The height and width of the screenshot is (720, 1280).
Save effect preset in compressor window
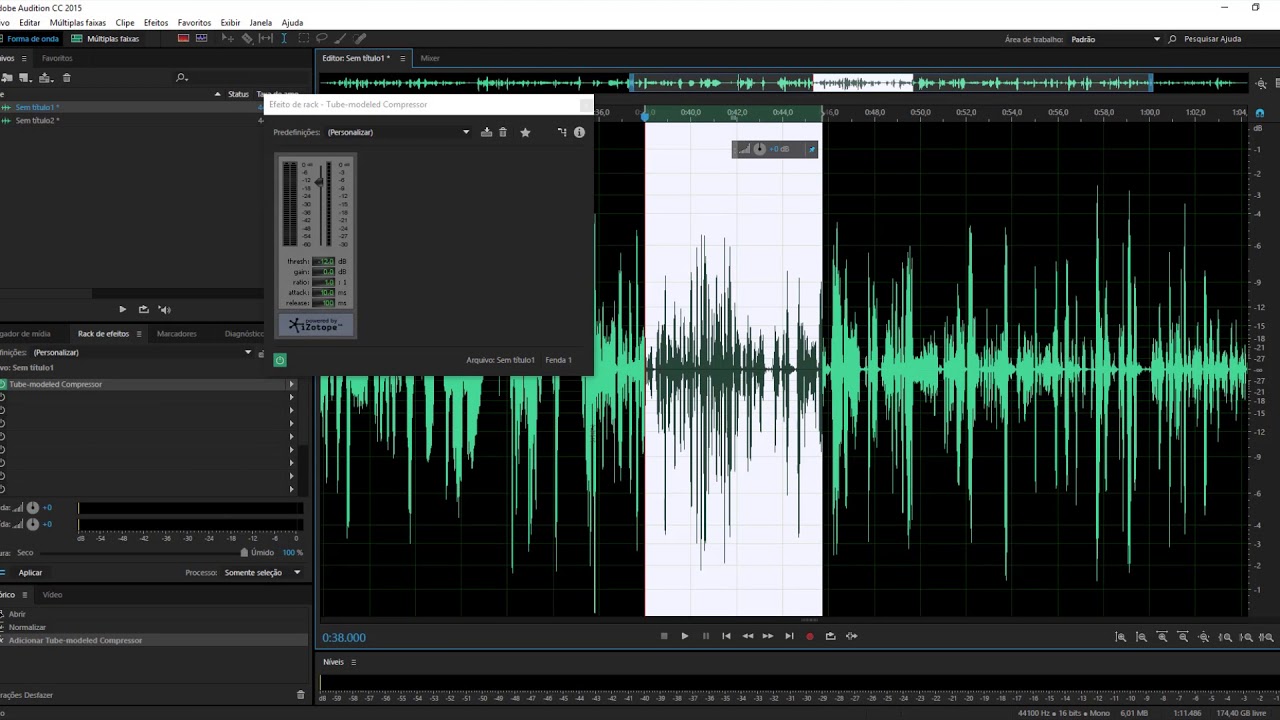click(486, 132)
